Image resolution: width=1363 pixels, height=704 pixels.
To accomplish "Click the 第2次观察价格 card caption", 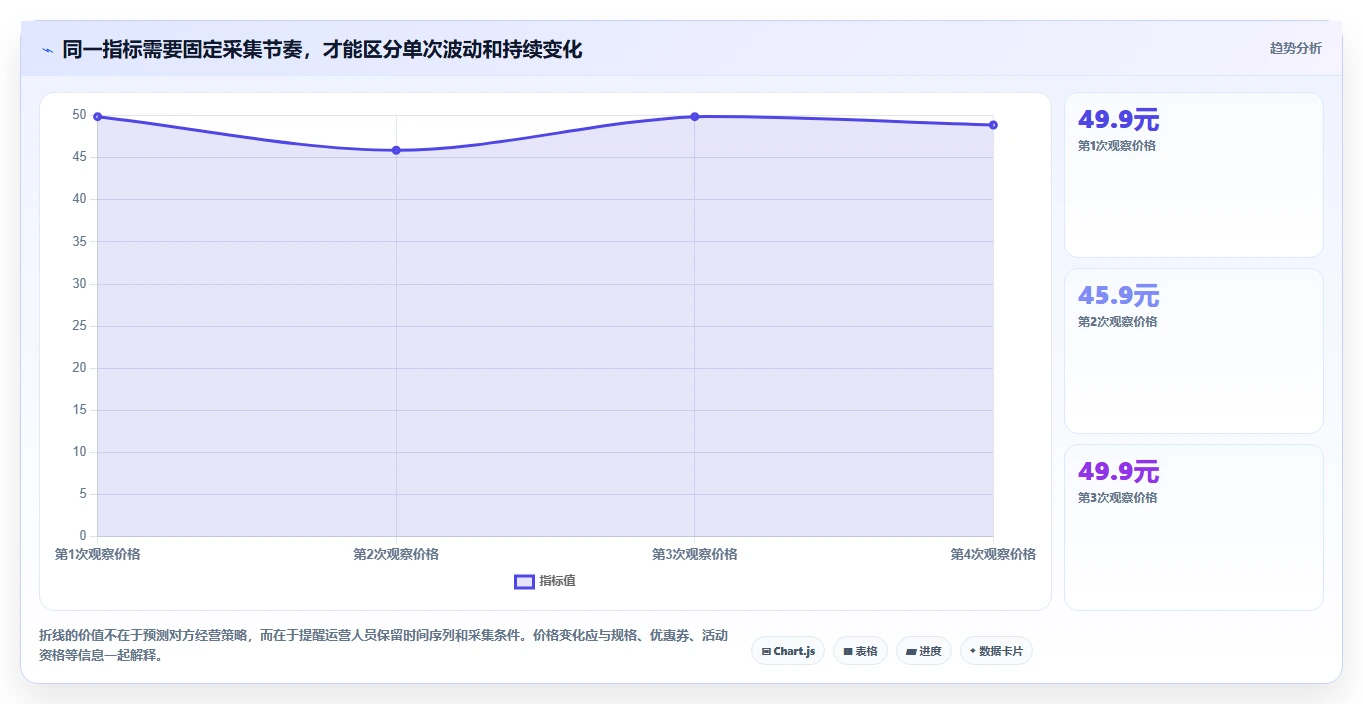I will pyautogui.click(x=1117, y=322).
